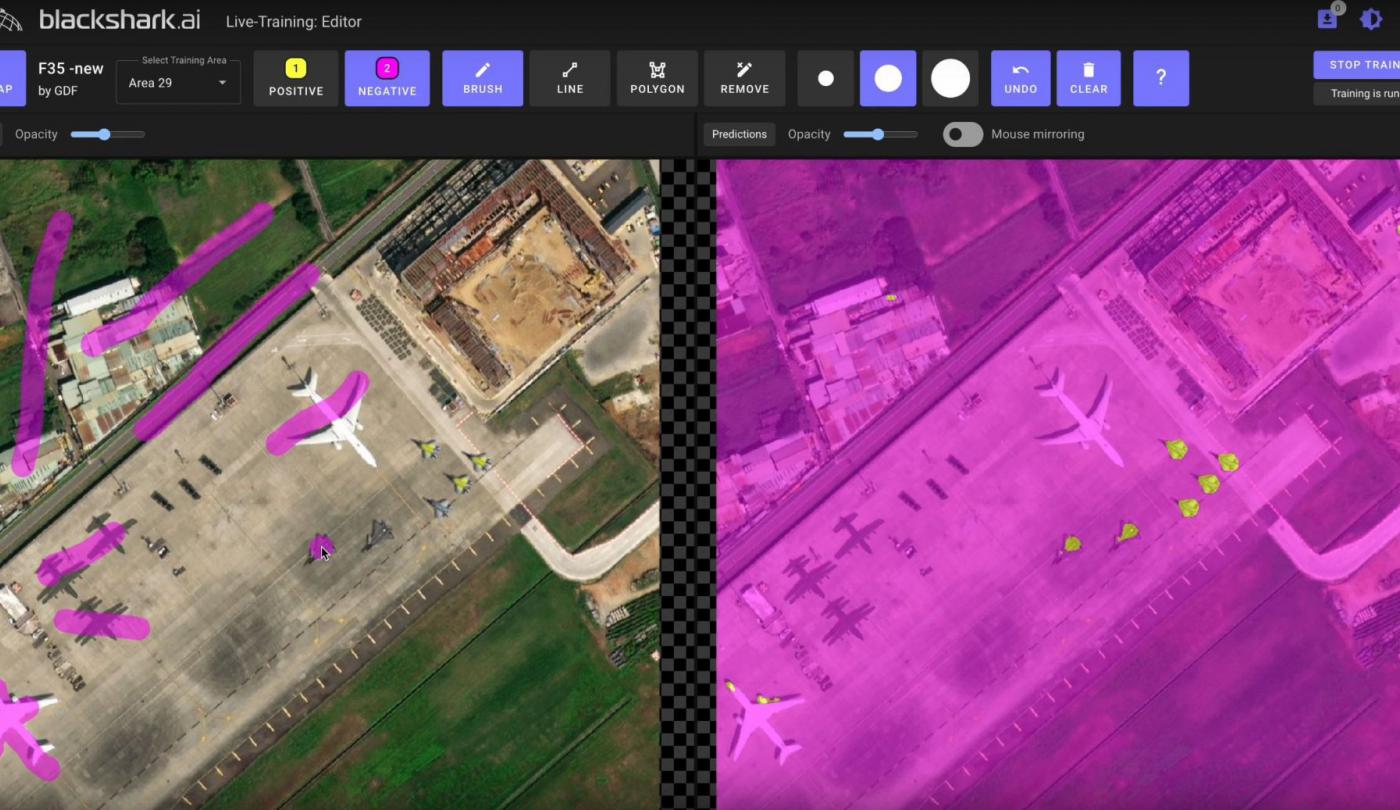Viewport: 1400px width, 810px height.
Task: Click the Training is running status text
Action: (1357, 94)
